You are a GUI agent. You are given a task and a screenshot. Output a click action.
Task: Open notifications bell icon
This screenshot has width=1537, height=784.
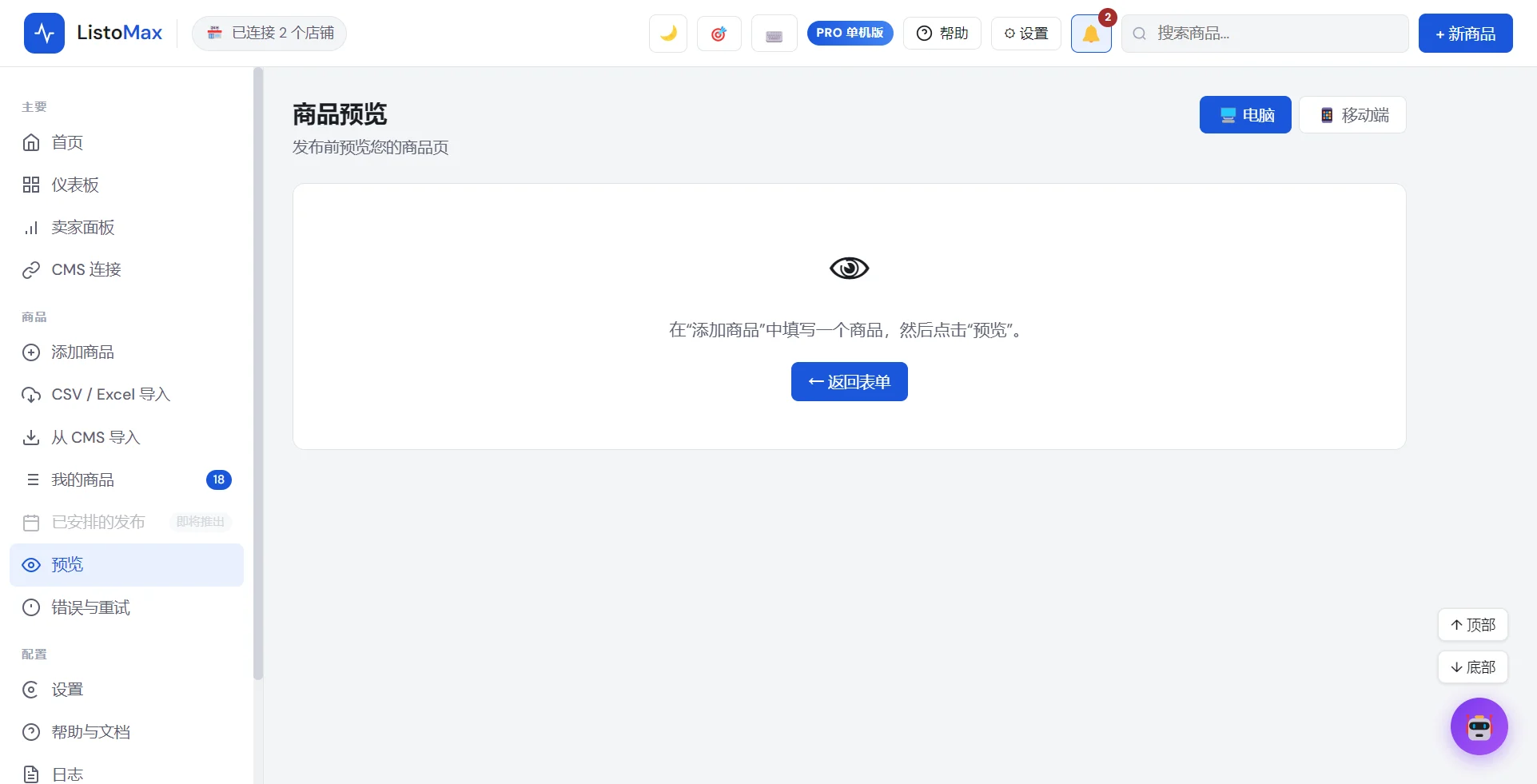(1091, 34)
